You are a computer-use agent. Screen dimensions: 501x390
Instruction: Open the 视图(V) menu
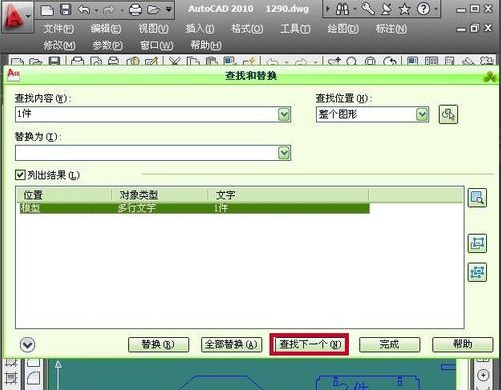pos(153,29)
